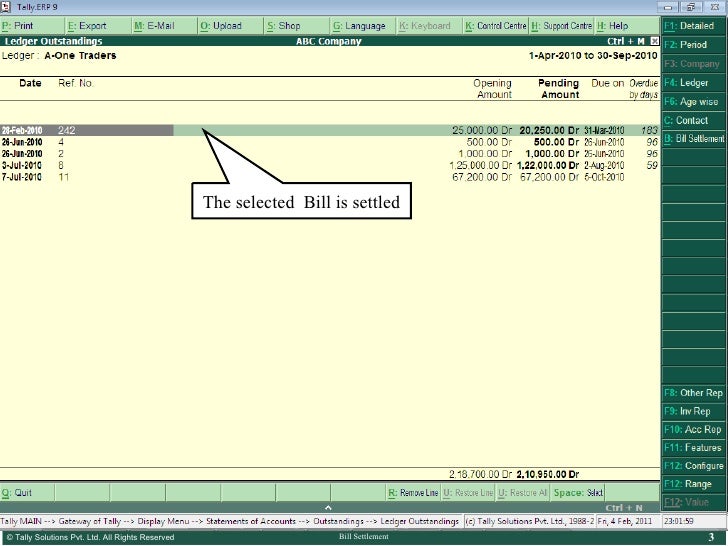
Task: Click the ledger name A-One Traders
Action: [80, 56]
